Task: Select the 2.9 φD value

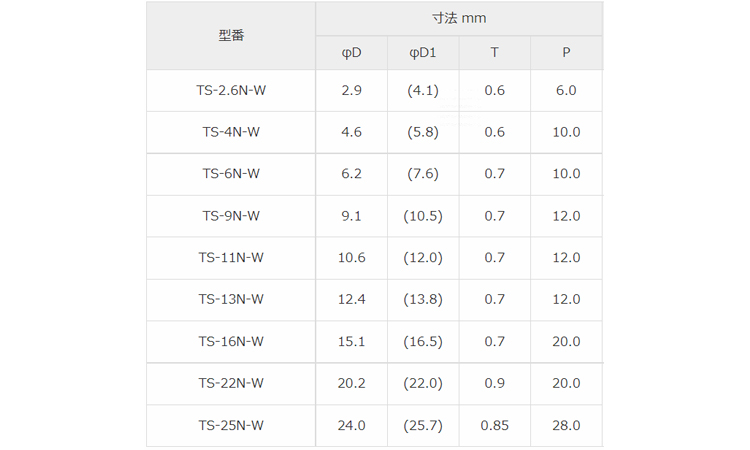Action: coord(351,90)
